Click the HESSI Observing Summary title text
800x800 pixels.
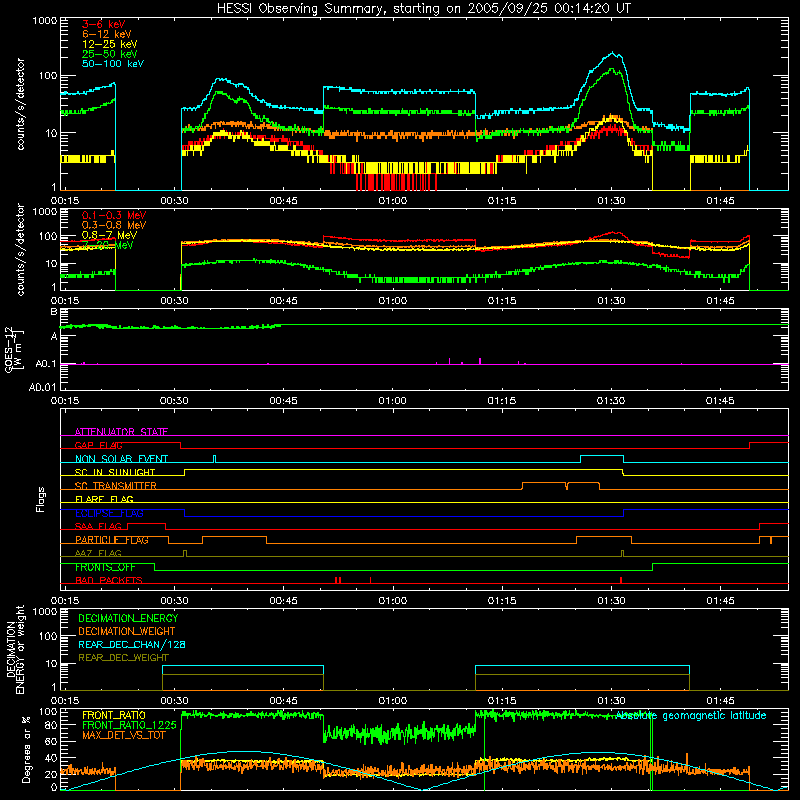click(423, 9)
